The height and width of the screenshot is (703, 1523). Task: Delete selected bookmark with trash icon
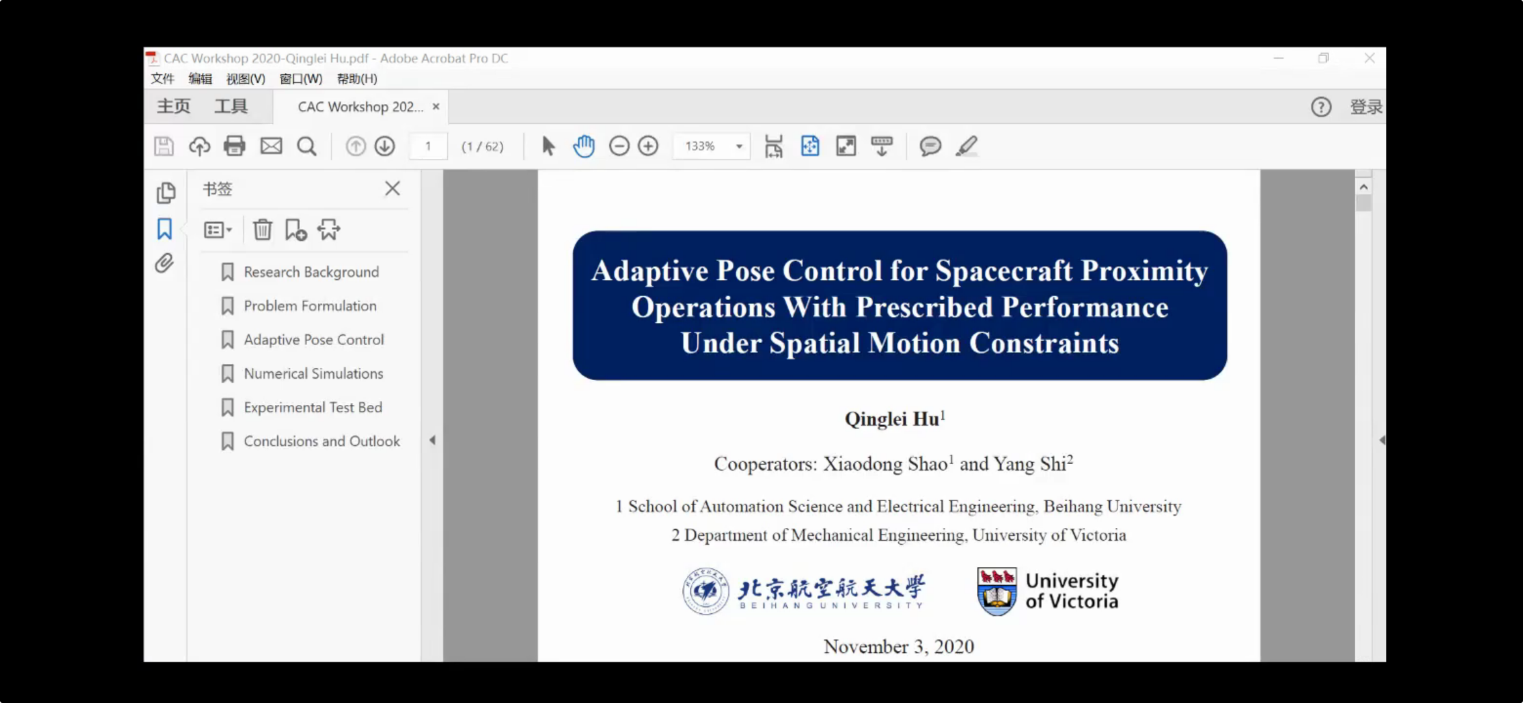pyautogui.click(x=262, y=230)
